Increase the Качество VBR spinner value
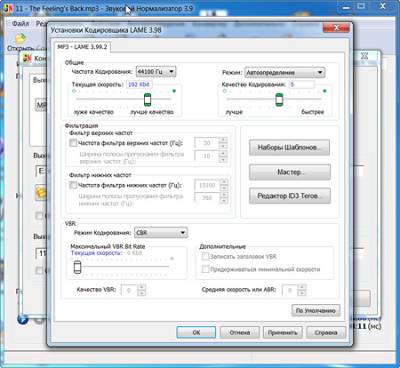The image size is (400, 368). pyautogui.click(x=142, y=287)
